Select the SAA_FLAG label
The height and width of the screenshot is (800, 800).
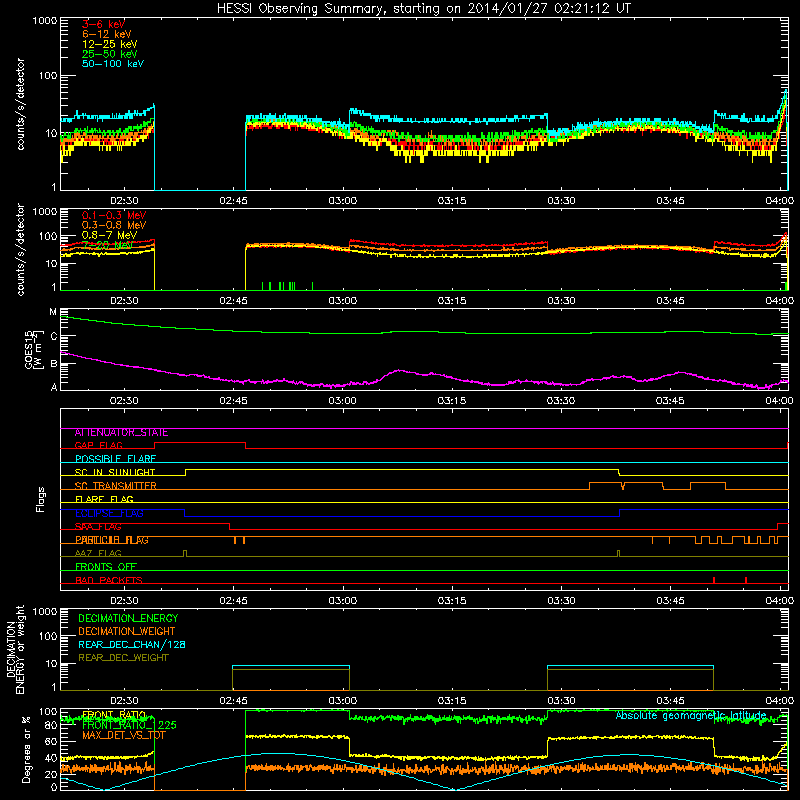98,527
